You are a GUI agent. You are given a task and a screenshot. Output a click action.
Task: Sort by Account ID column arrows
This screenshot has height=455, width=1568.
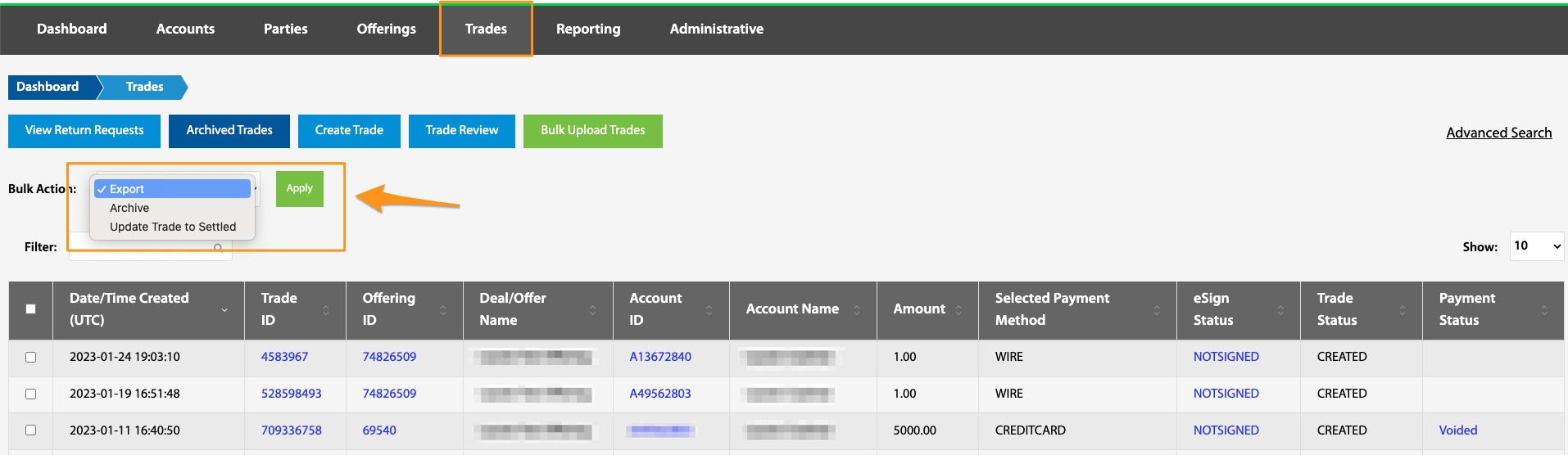click(709, 310)
